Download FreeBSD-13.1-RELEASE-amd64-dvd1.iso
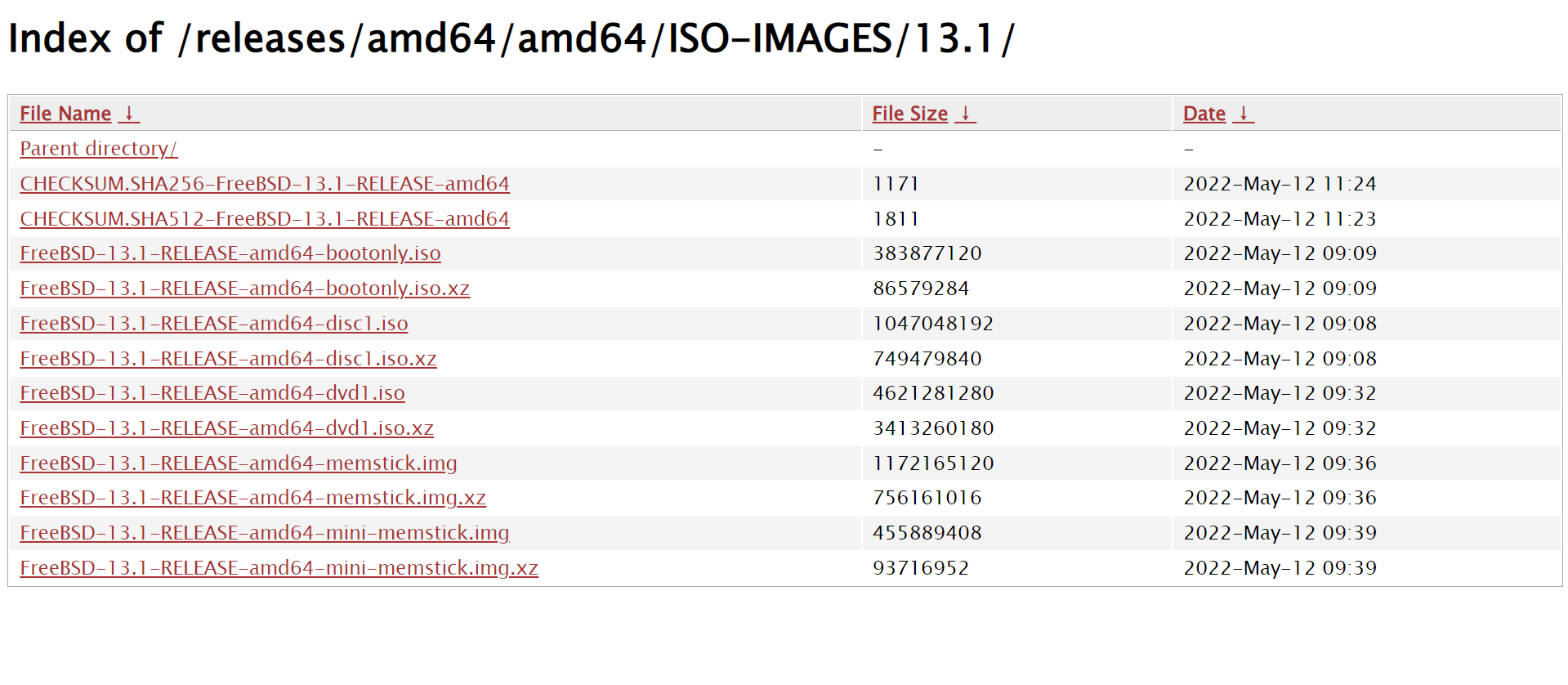The height and width of the screenshot is (685, 1568). click(x=212, y=393)
